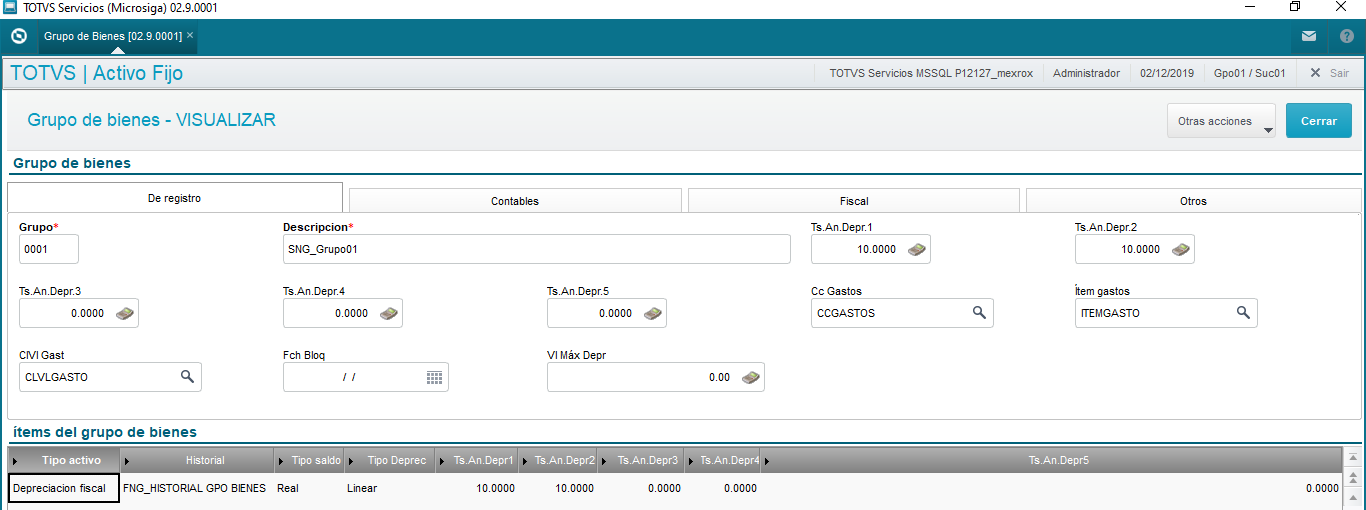1366x510 pixels.
Task: Click calculator icon for Ts.An.Depr.1
Action: click(x=917, y=249)
